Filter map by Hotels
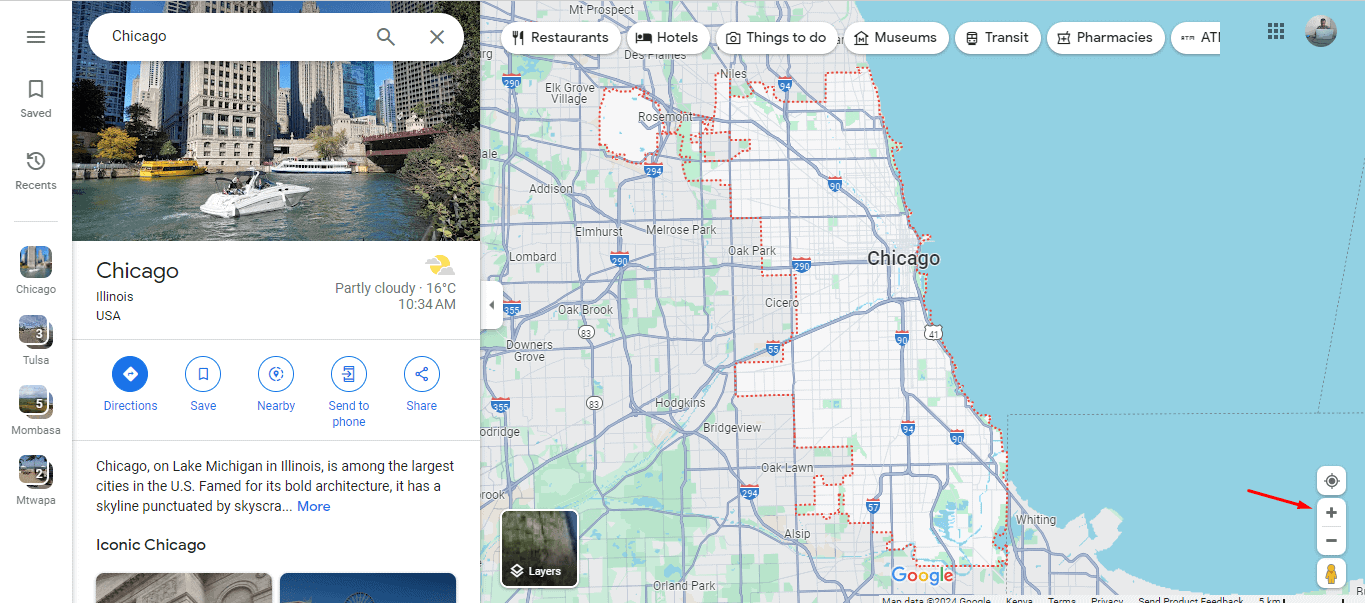This screenshot has height=603, width=1365. (x=667, y=37)
